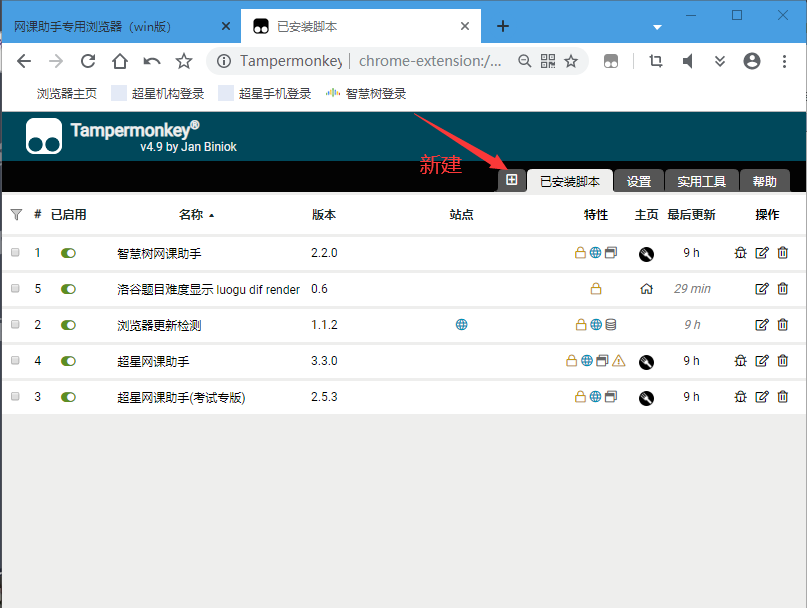The width and height of the screenshot is (807, 608).
Task: Open the QR code icon in address bar
Action: (x=548, y=61)
